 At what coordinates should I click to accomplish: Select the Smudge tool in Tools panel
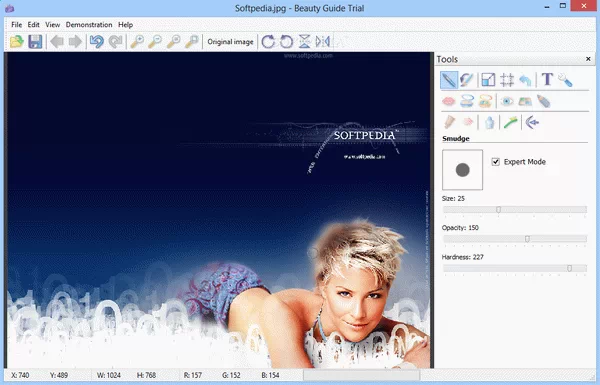click(x=449, y=80)
